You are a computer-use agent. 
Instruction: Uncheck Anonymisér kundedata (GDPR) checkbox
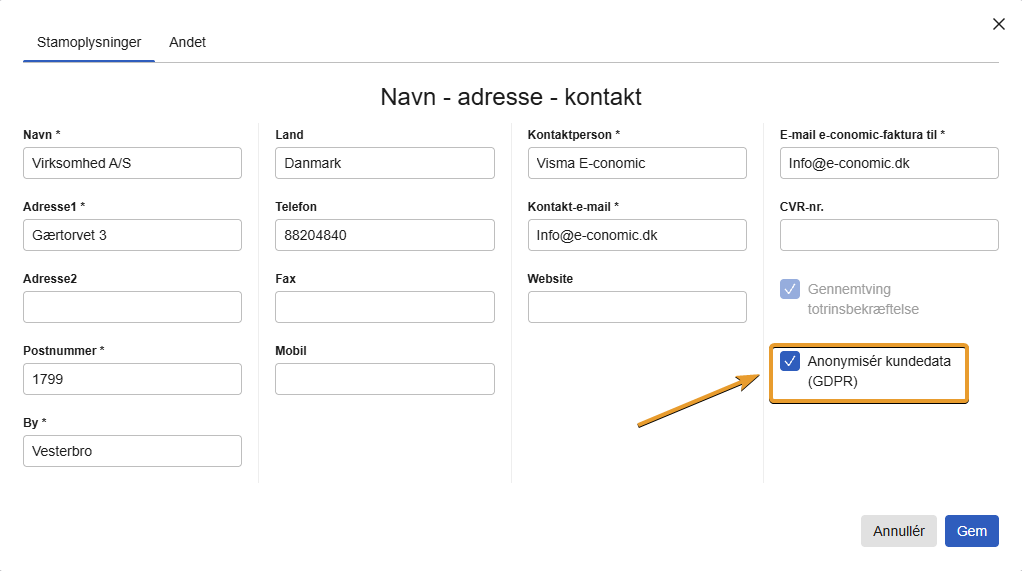coord(790,361)
